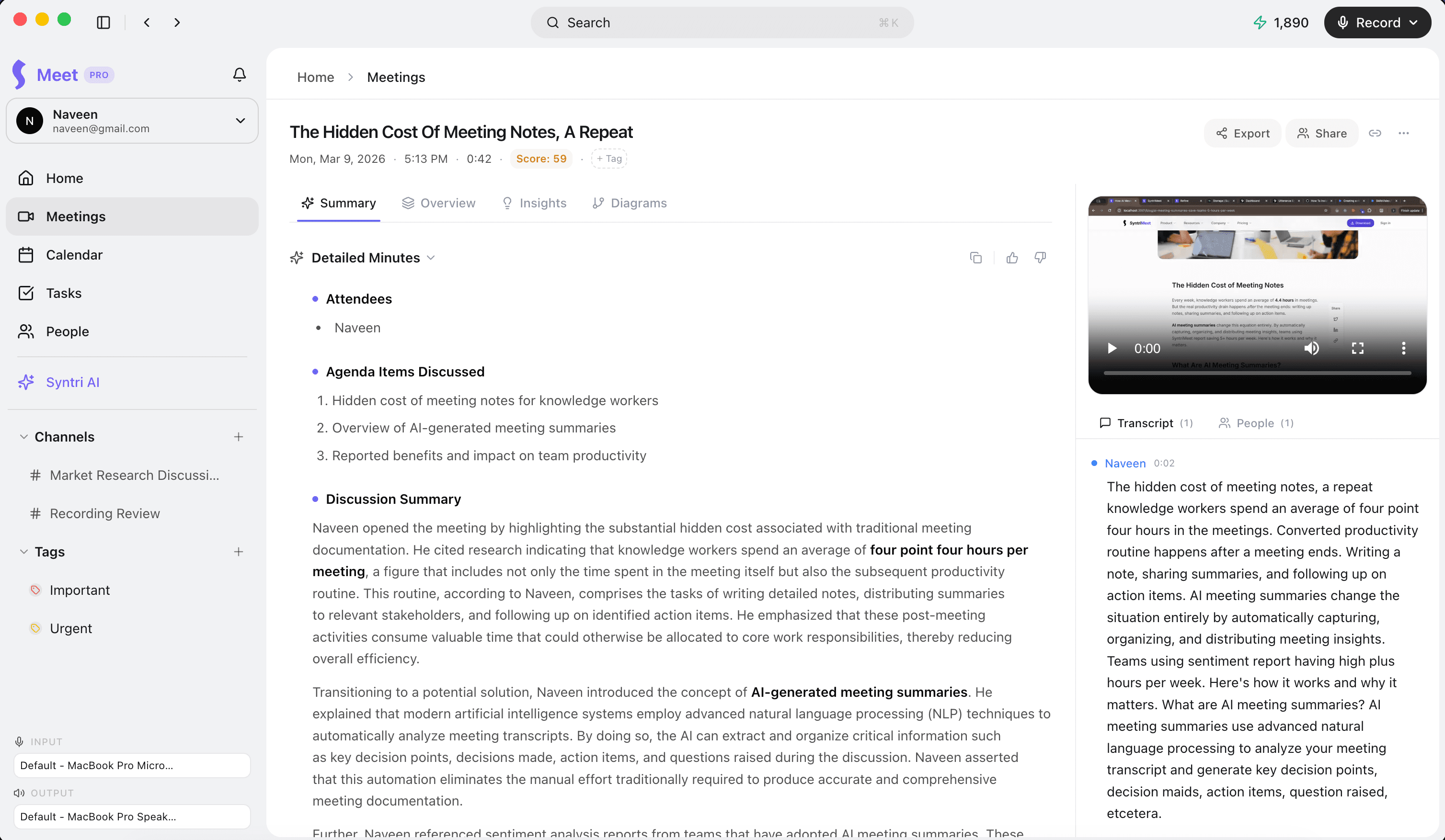Toggle the sidebar panel icon

104,23
